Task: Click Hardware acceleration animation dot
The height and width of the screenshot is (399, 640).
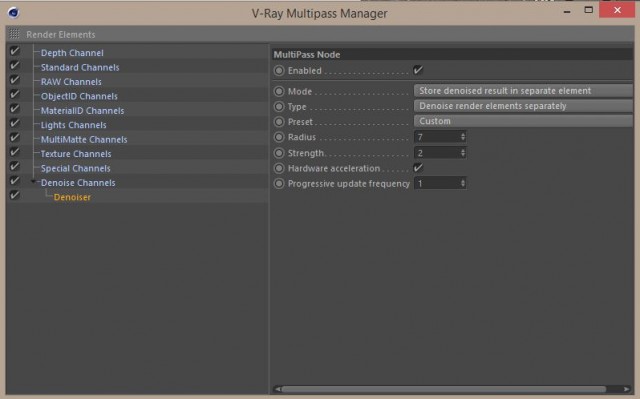Action: pos(279,168)
